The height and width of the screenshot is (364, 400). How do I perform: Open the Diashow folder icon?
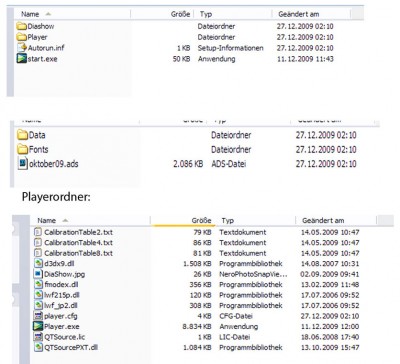22,26
